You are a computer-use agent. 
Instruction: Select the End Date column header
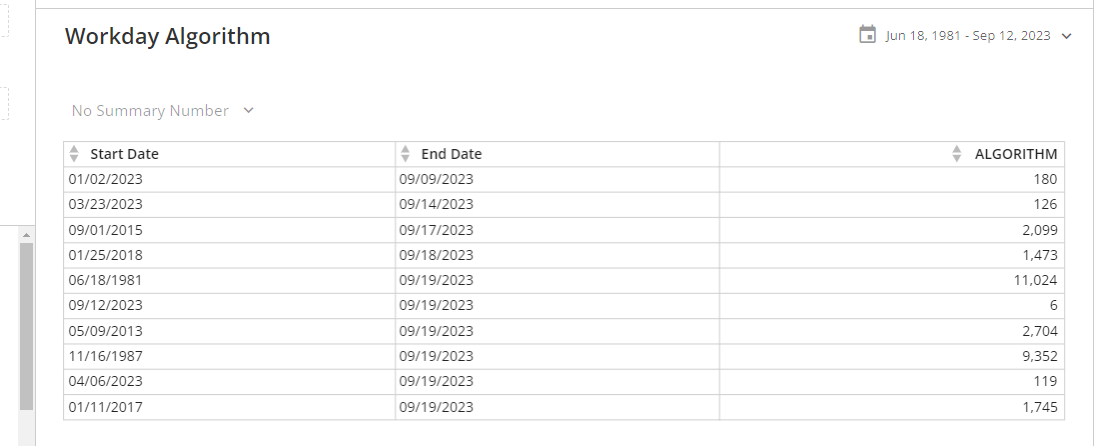451,154
